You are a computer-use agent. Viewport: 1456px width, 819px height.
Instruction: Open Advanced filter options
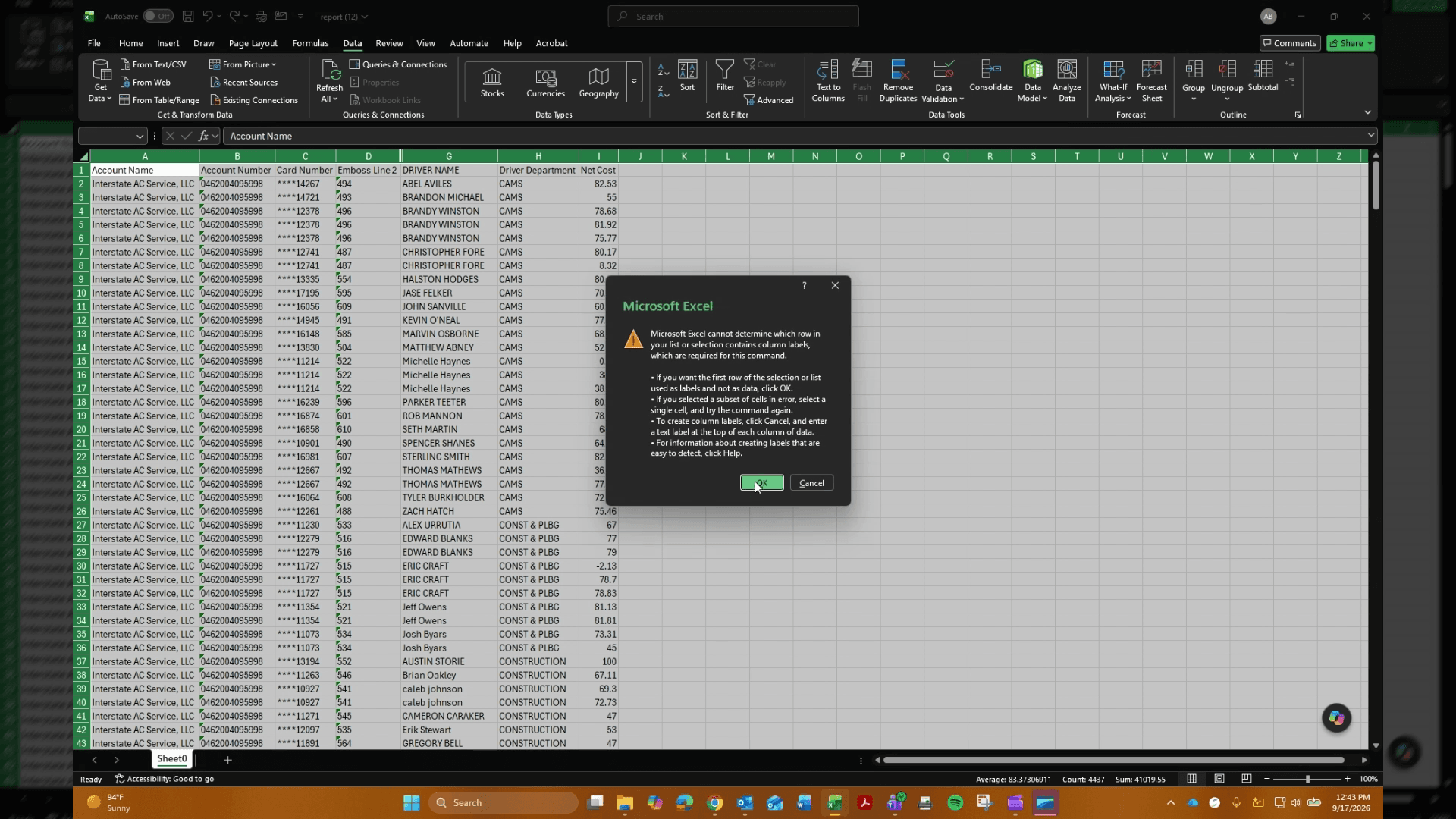pos(769,100)
